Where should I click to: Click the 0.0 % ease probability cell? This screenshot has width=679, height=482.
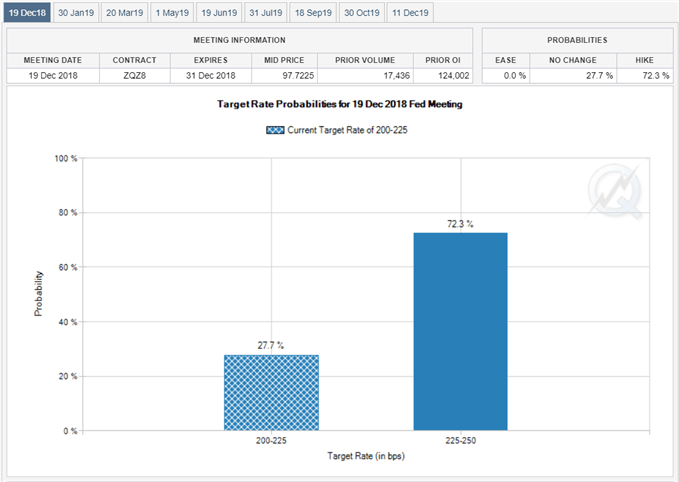tap(506, 76)
